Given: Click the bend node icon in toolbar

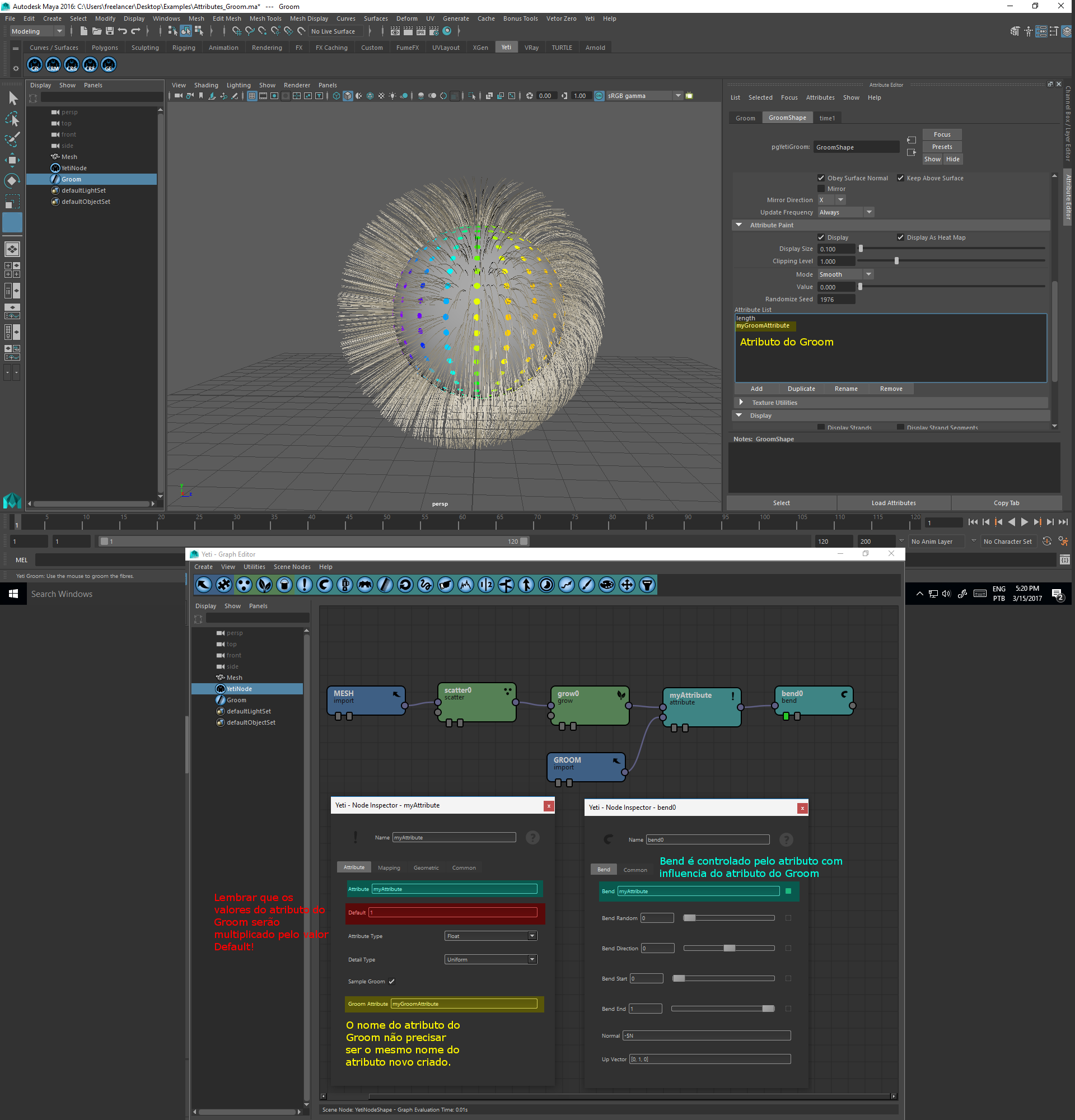Looking at the screenshot, I should click(325, 585).
